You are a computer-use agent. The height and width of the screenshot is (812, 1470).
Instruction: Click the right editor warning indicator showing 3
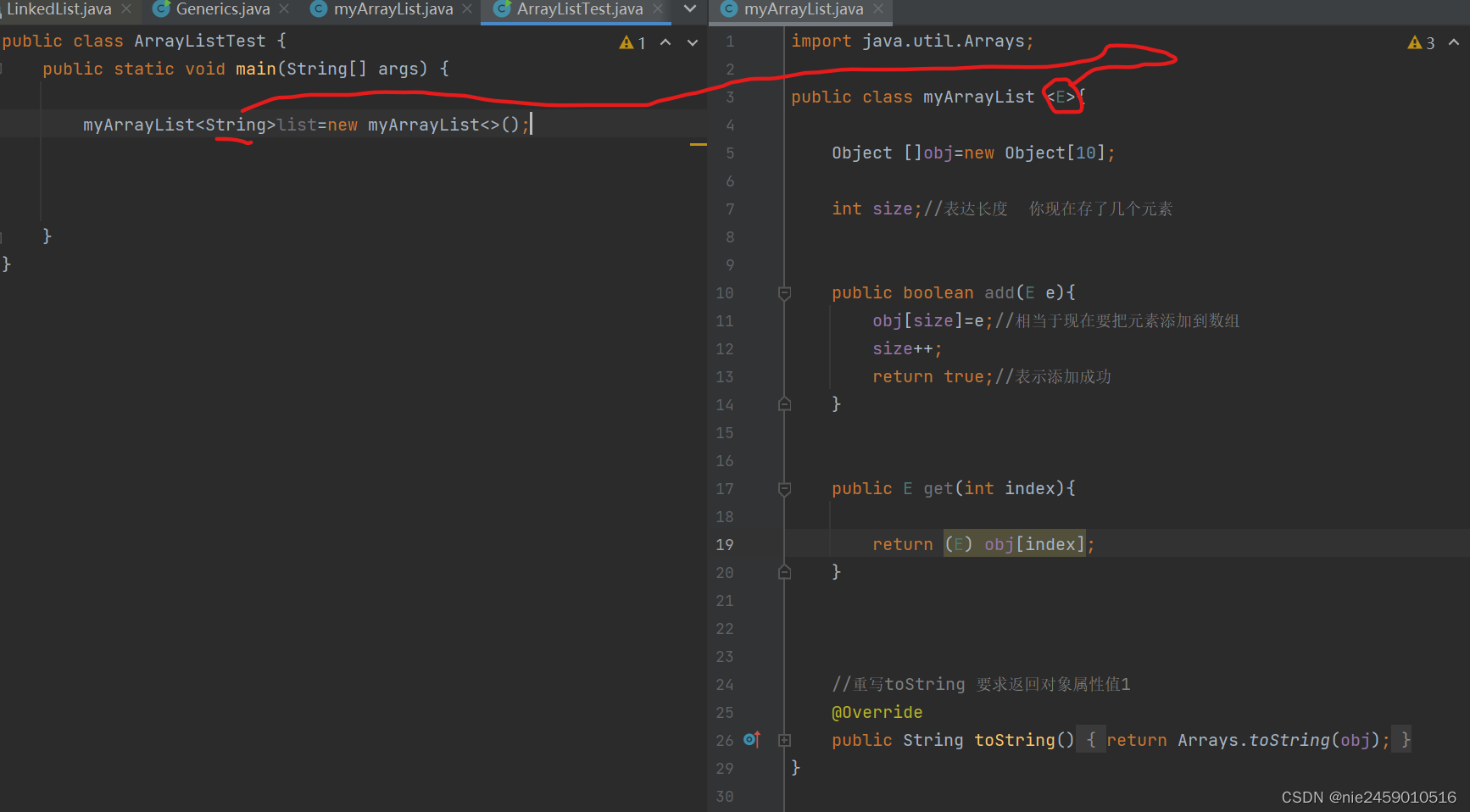coord(1421,43)
